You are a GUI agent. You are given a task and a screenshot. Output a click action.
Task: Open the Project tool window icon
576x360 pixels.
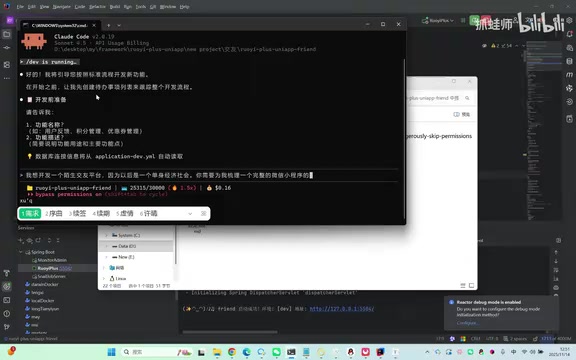coord(7,34)
